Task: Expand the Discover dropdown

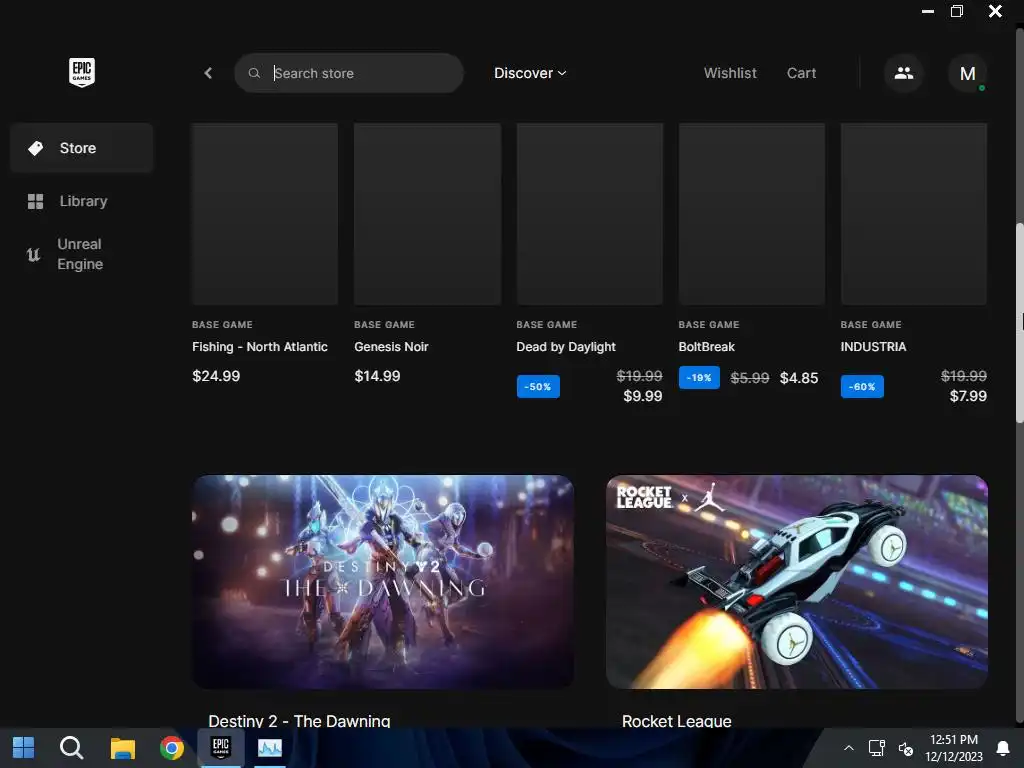Action: point(530,73)
